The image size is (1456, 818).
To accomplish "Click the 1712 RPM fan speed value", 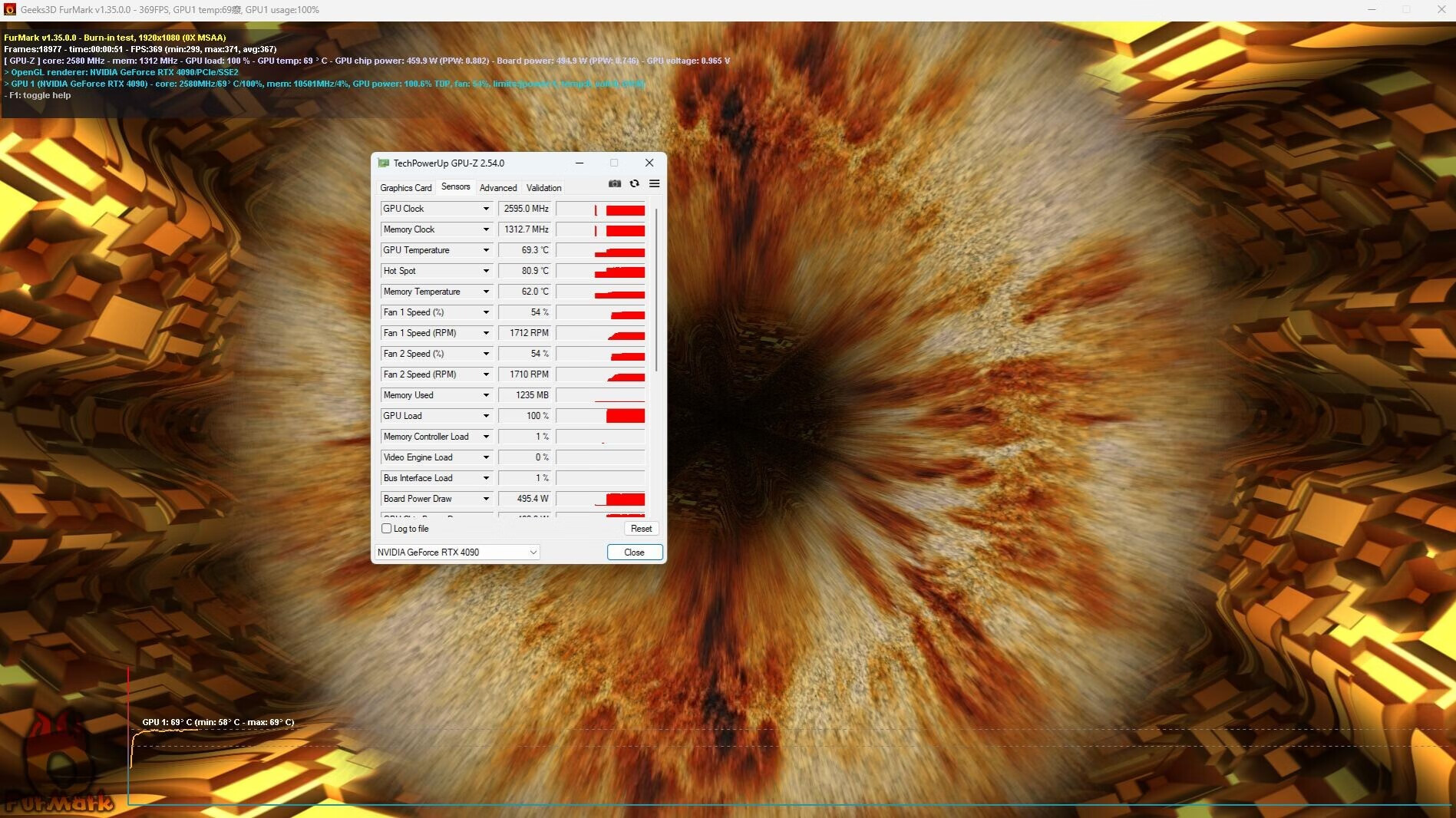I will (x=525, y=333).
